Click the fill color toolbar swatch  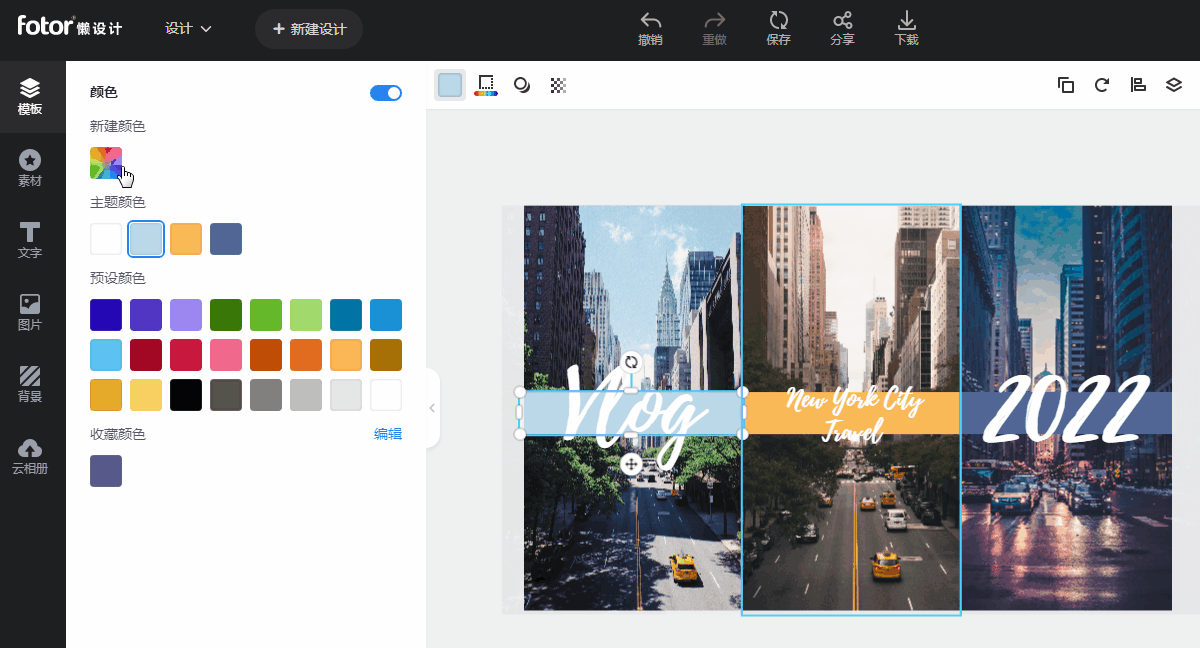click(450, 85)
